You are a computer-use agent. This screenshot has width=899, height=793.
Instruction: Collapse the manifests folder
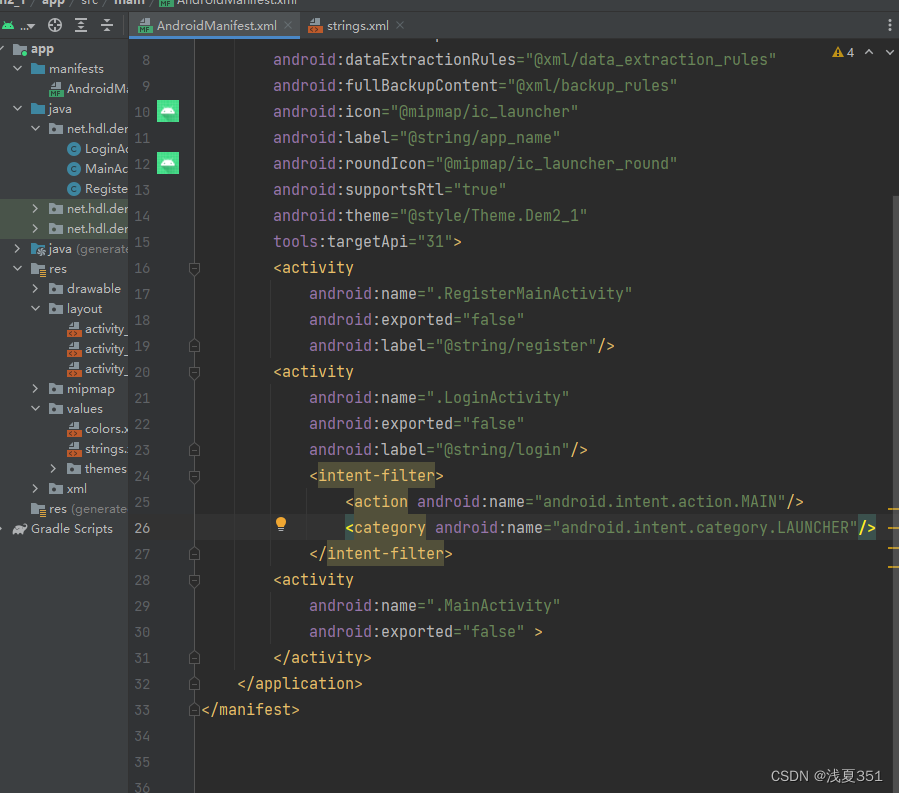(x=18, y=68)
